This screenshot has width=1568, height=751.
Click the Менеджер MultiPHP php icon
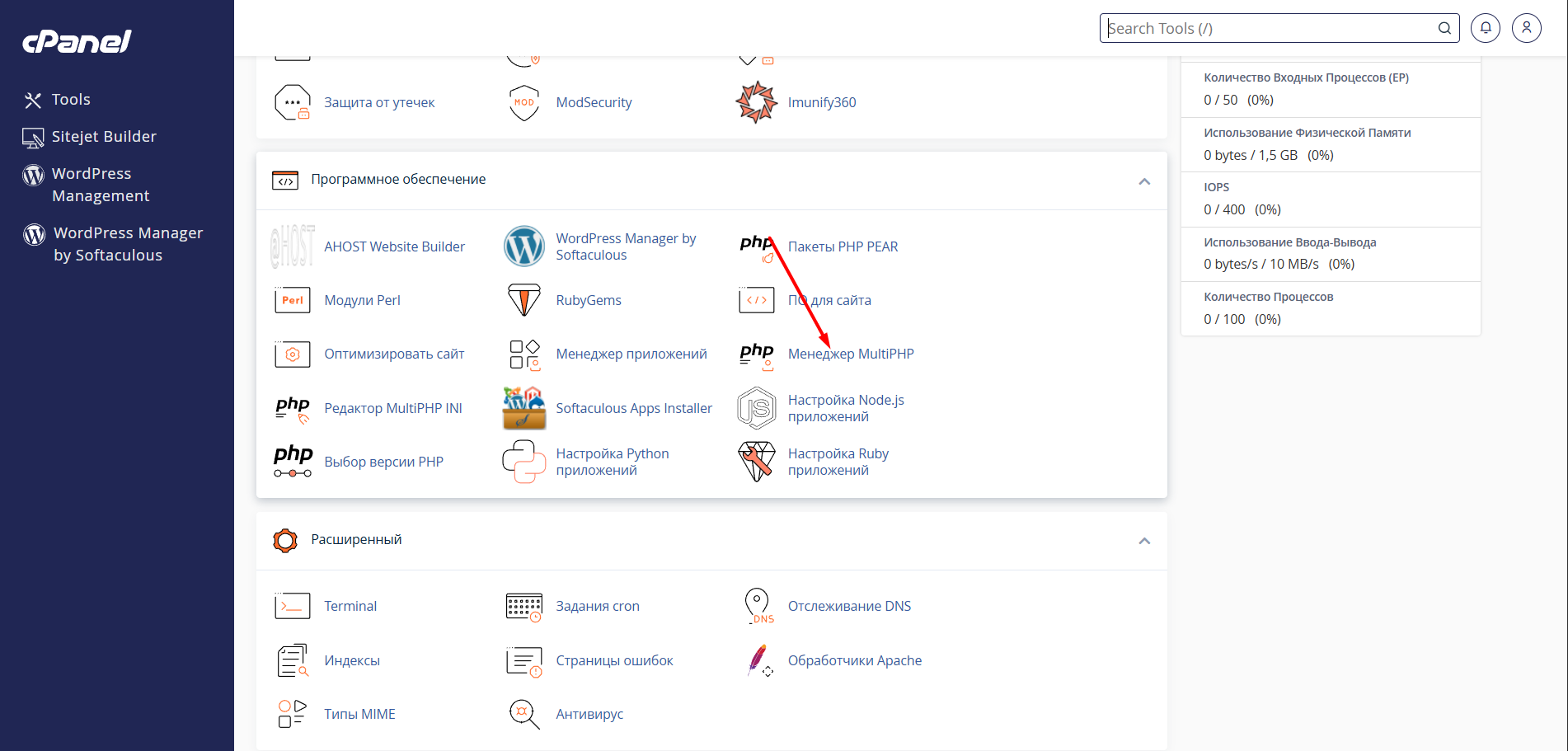coord(757,356)
